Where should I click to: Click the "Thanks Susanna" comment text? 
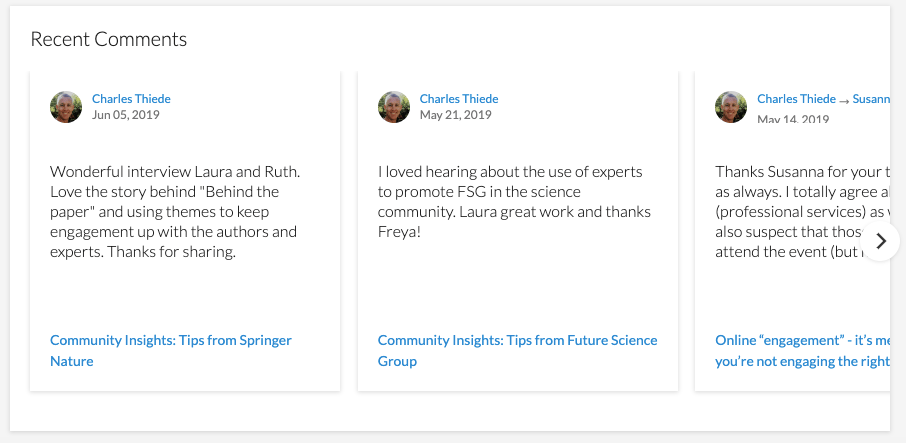click(802, 172)
